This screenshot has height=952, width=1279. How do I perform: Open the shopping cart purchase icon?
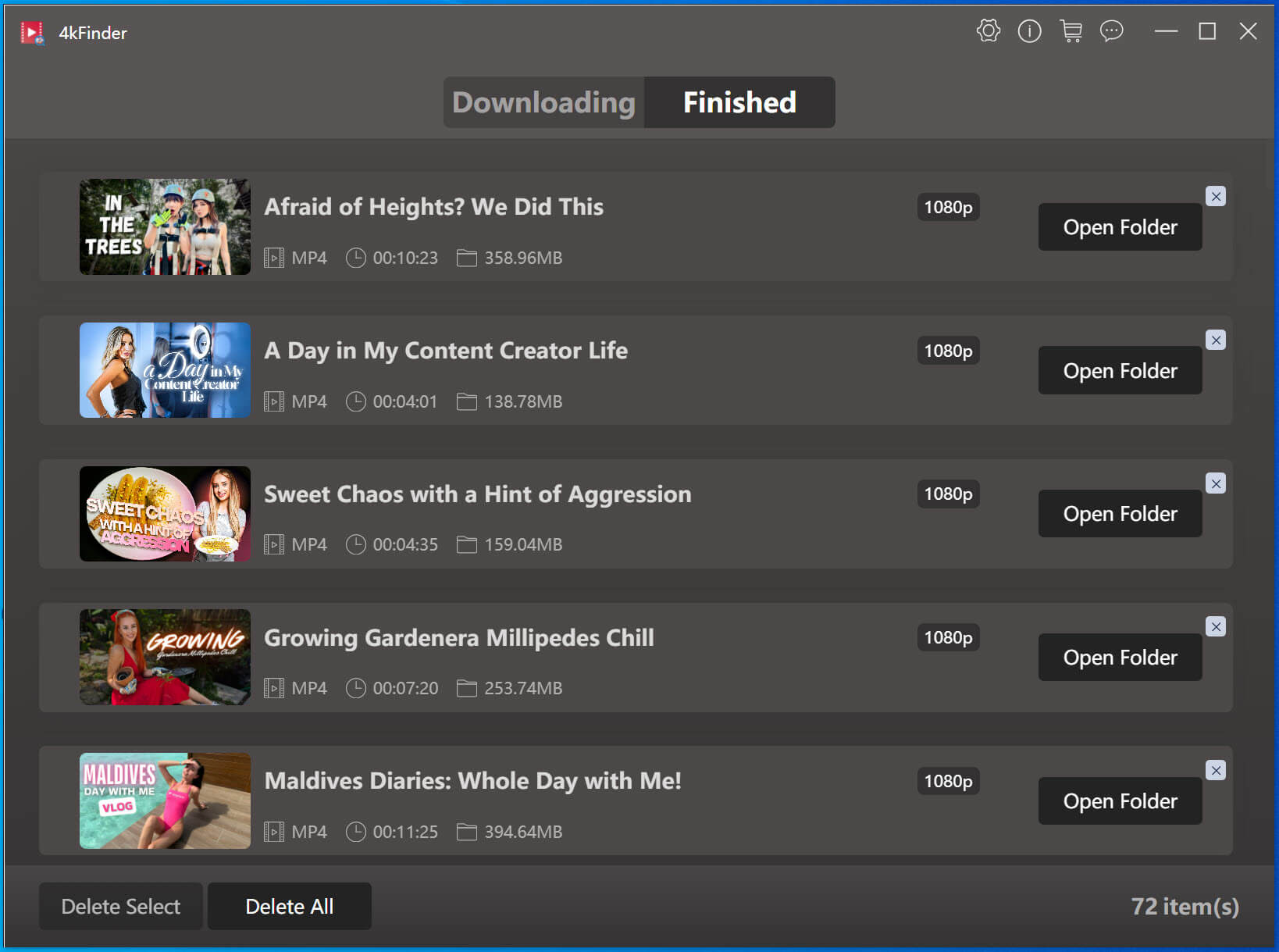[x=1071, y=31]
